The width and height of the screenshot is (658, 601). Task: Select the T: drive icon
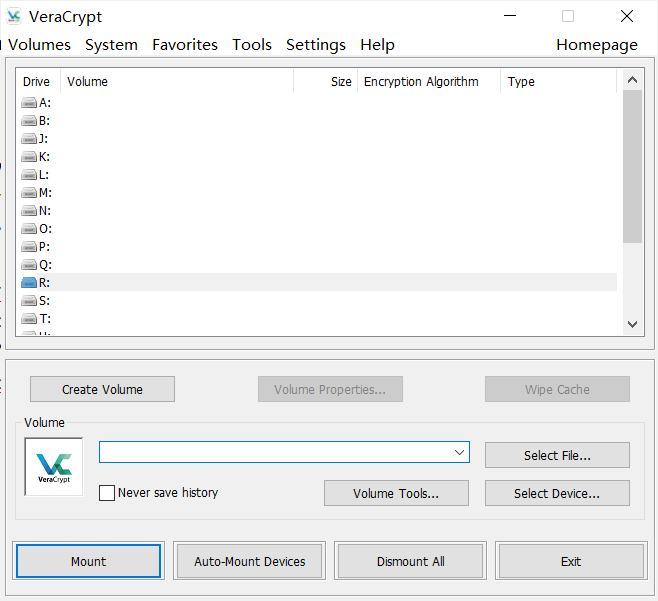29,319
